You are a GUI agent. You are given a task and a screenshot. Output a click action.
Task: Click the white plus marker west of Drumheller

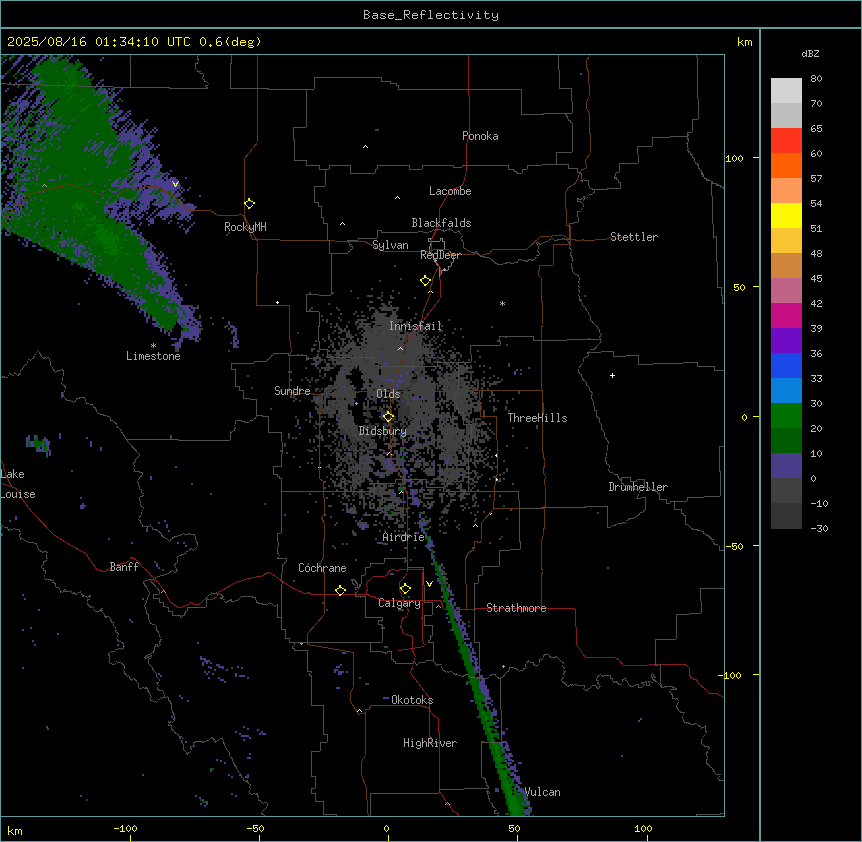[x=612, y=375]
